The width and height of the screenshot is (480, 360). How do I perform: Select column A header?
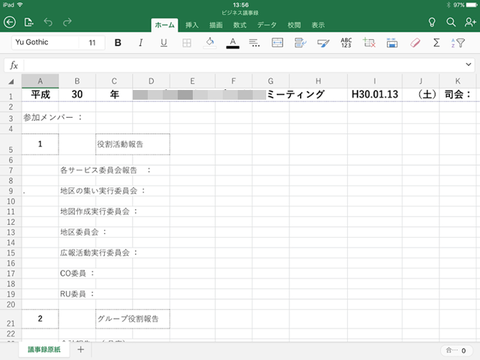coord(40,81)
